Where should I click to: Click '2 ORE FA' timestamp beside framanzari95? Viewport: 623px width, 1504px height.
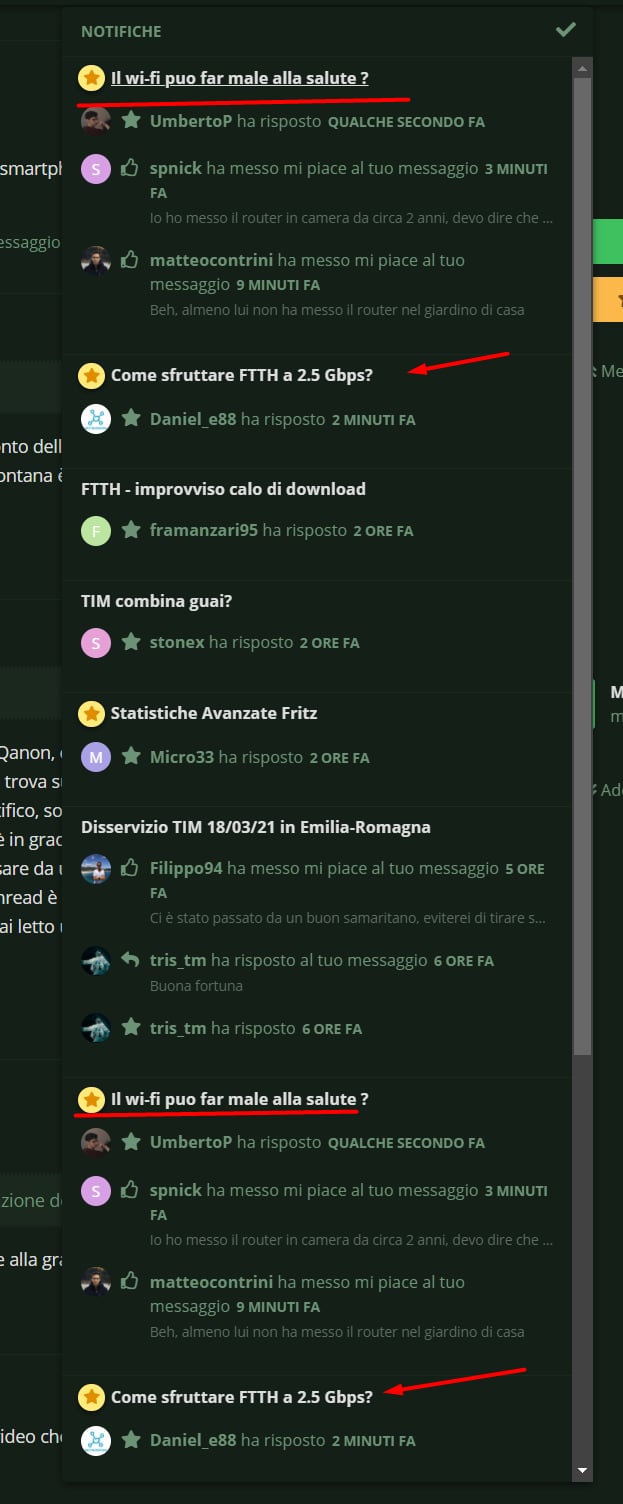(x=383, y=531)
